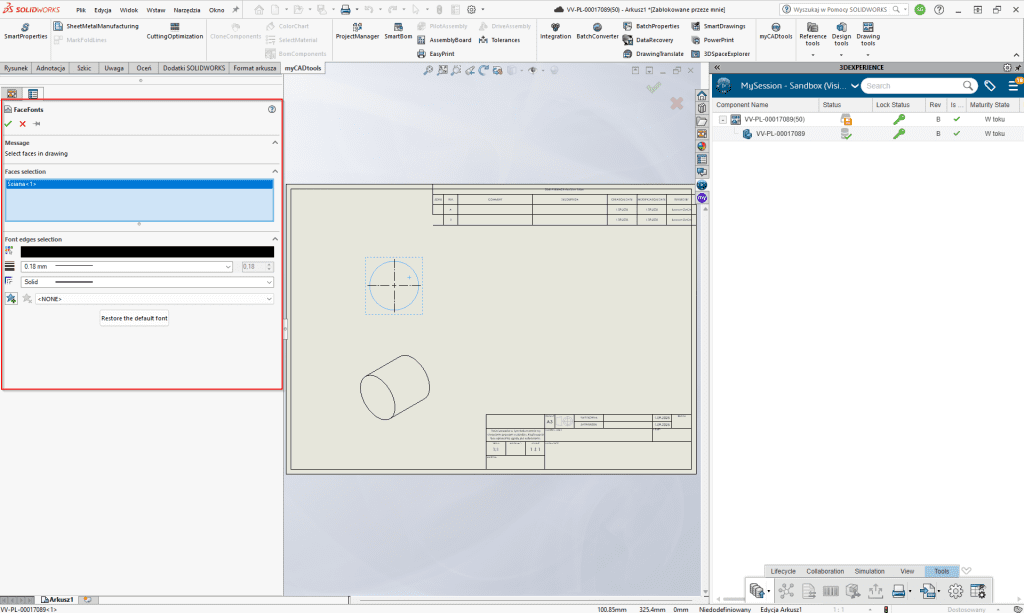Open the DataRecovery tool
This screenshot has height=613, width=1024.
(648, 40)
